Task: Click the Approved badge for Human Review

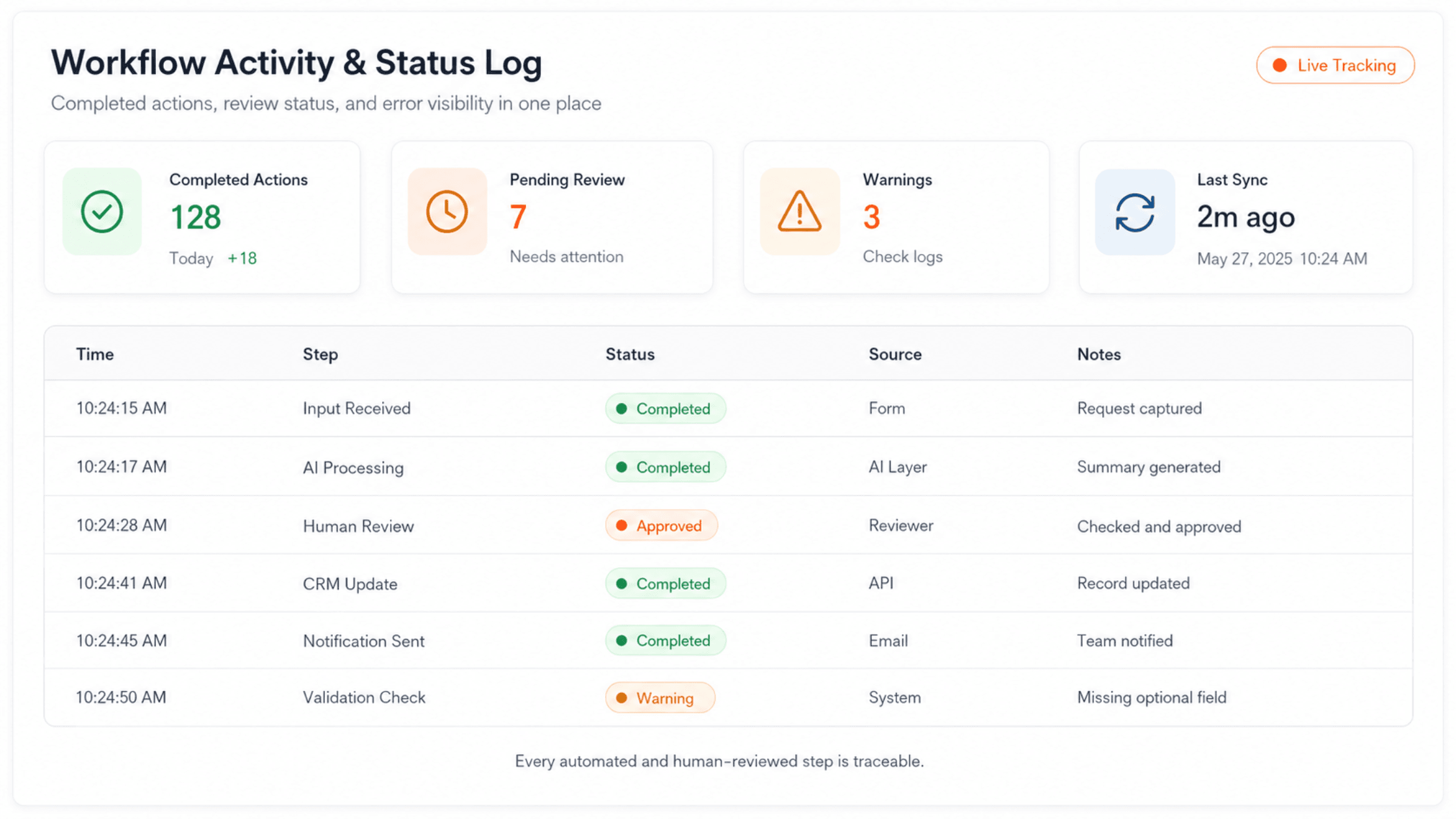Action: [662, 526]
